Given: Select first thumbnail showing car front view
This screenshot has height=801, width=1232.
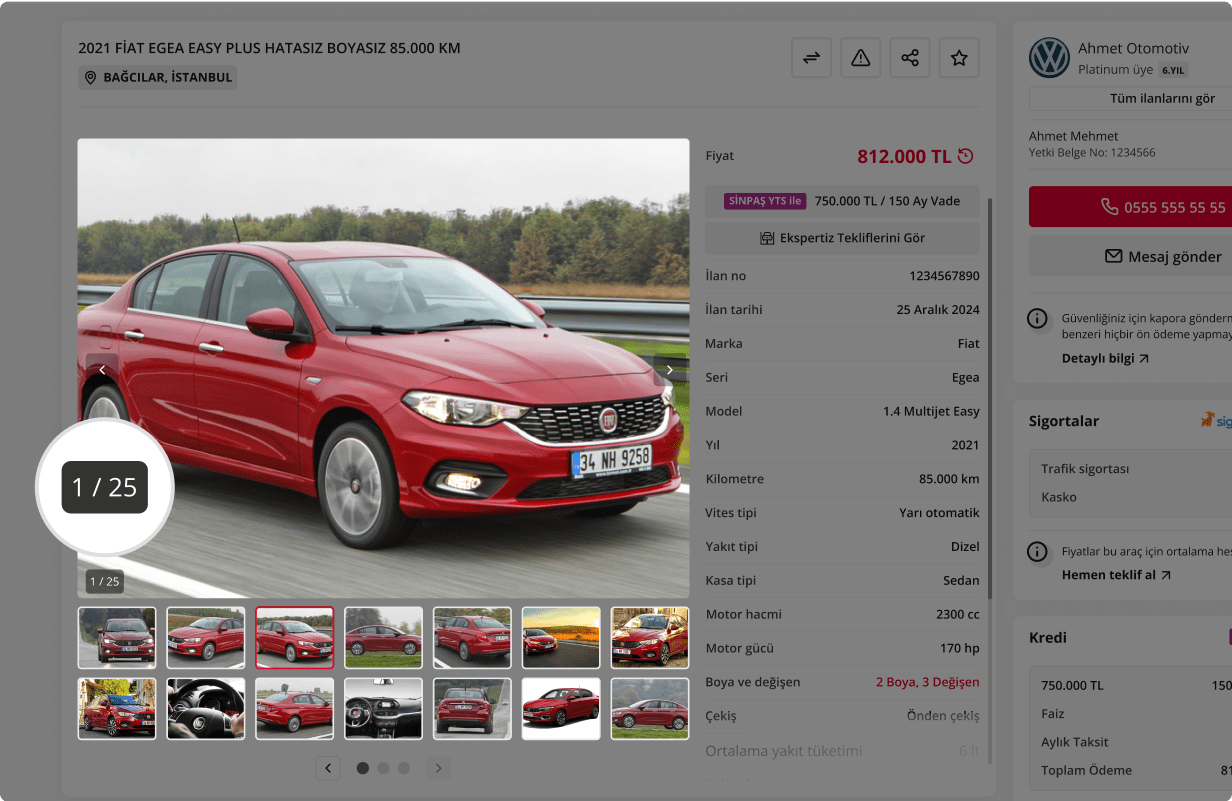Looking at the screenshot, I should pyautogui.click(x=117, y=637).
